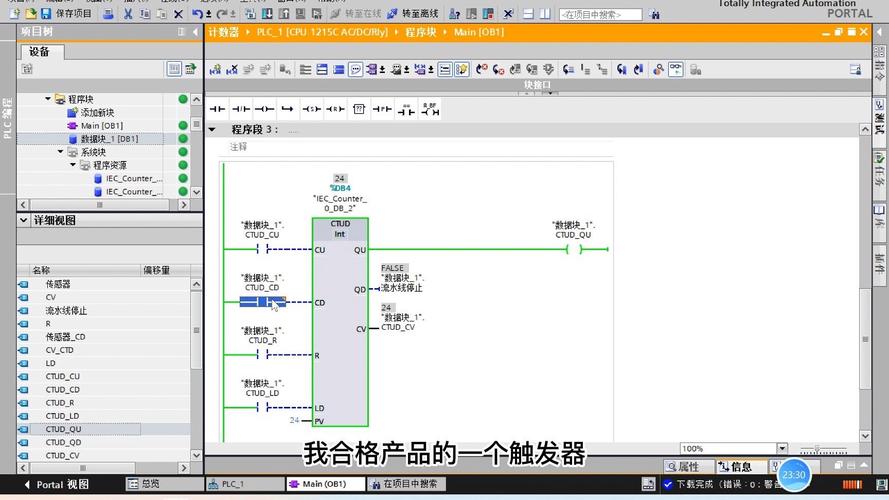
Task: Click the PV value 24 on counter
Action: [x=294, y=420]
